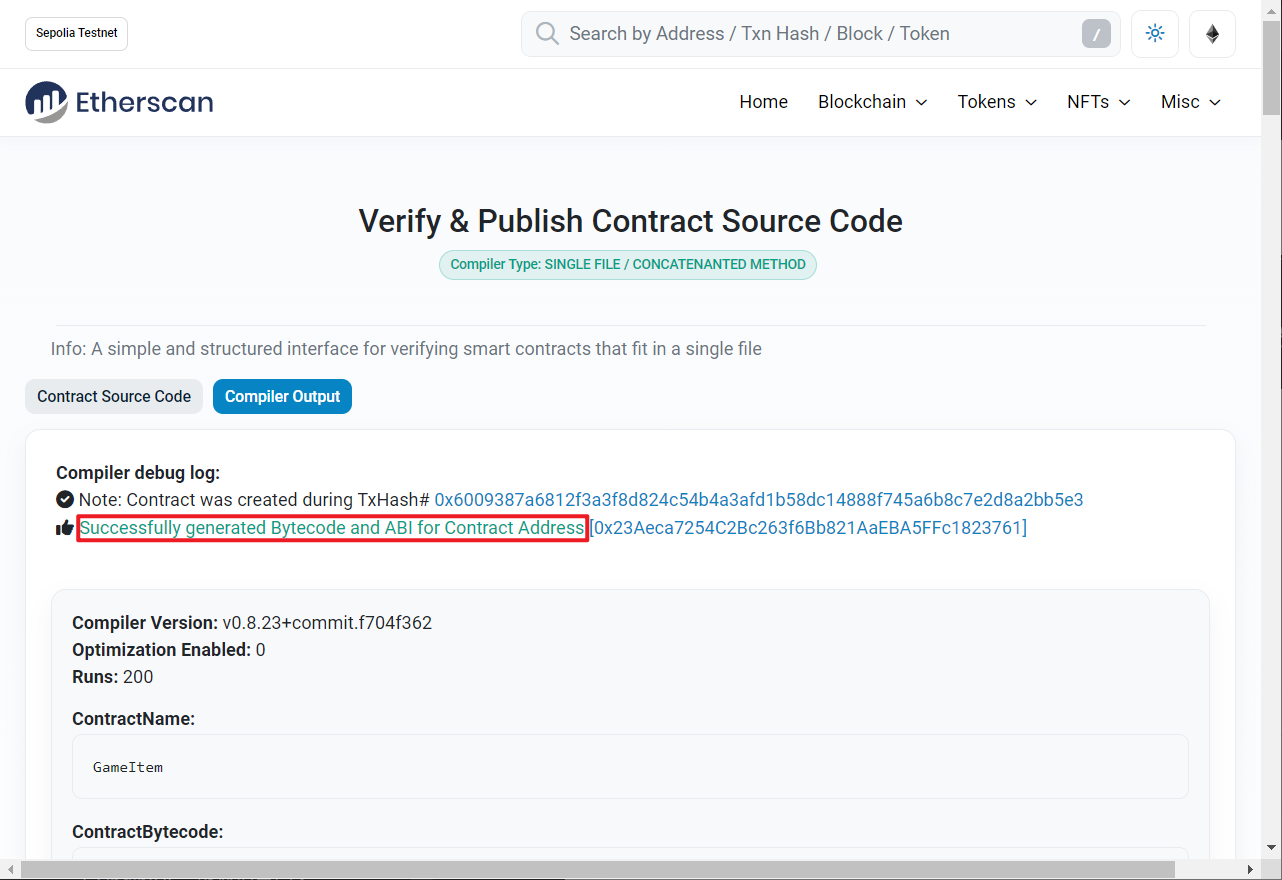Image resolution: width=1282 pixels, height=880 pixels.
Task: Expand the Blockchain dropdown menu
Action: coord(872,102)
